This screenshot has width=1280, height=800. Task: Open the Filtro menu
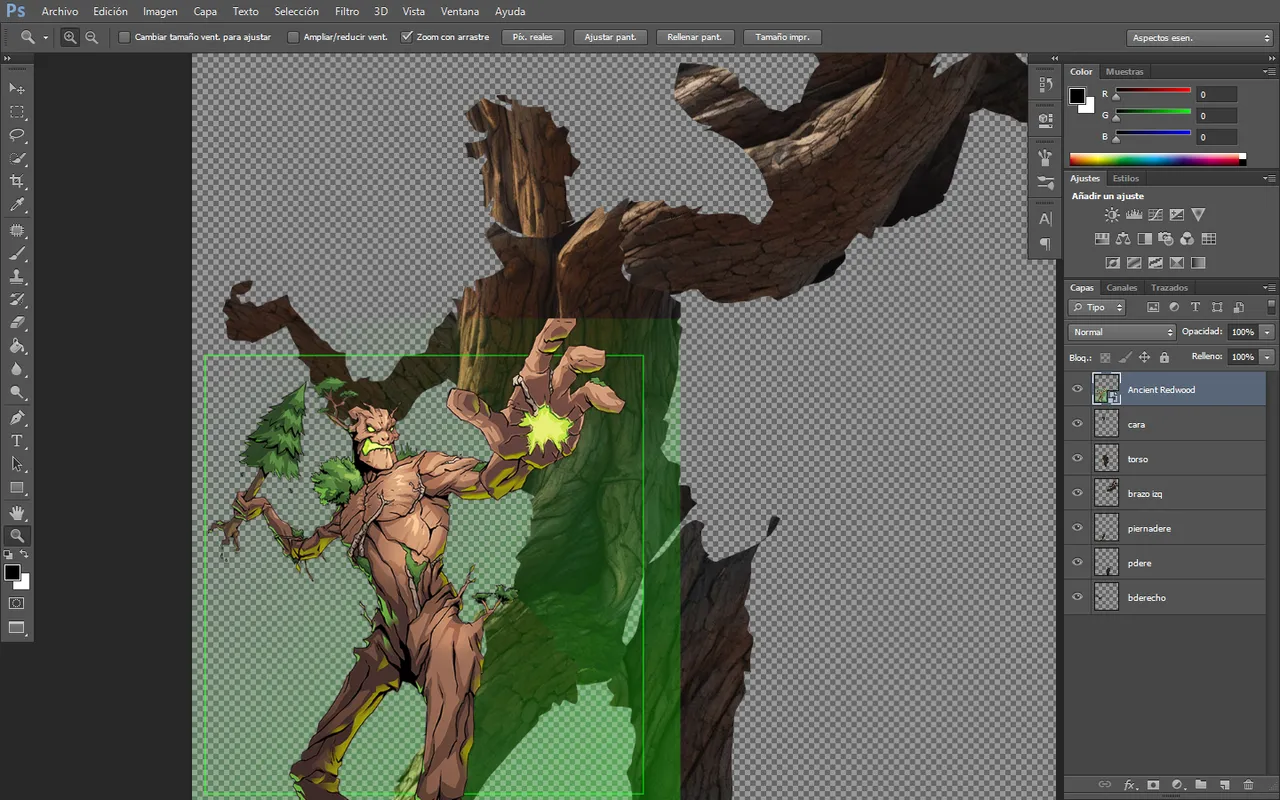[x=347, y=12]
